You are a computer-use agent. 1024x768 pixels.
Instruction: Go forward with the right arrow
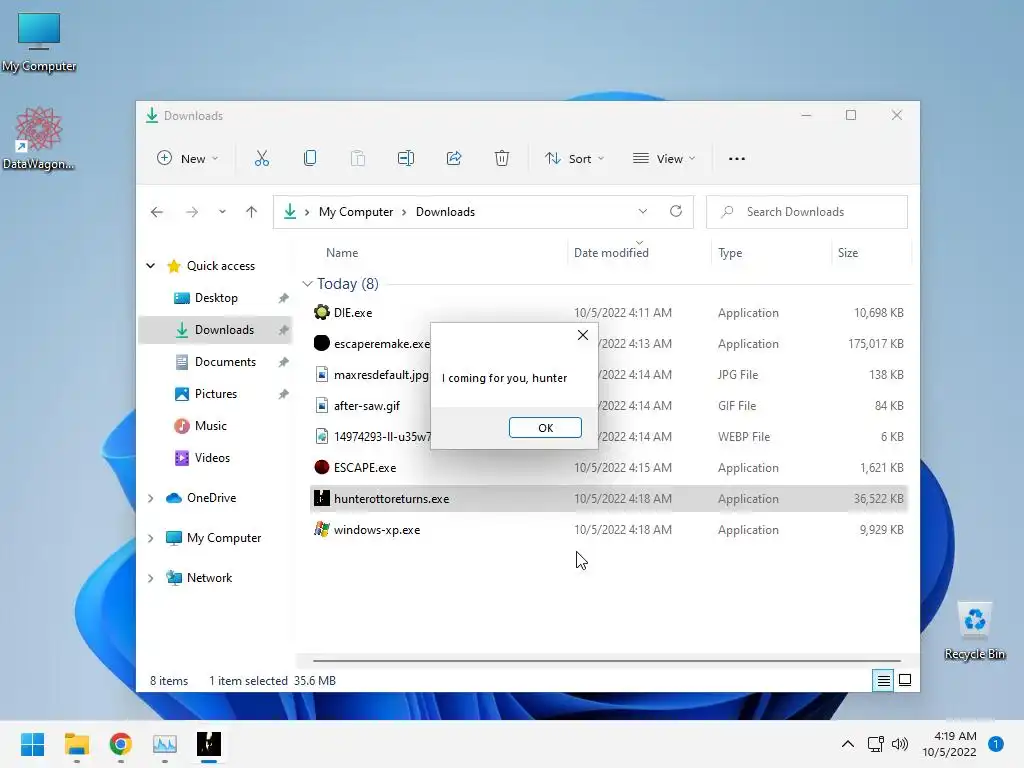(192, 212)
